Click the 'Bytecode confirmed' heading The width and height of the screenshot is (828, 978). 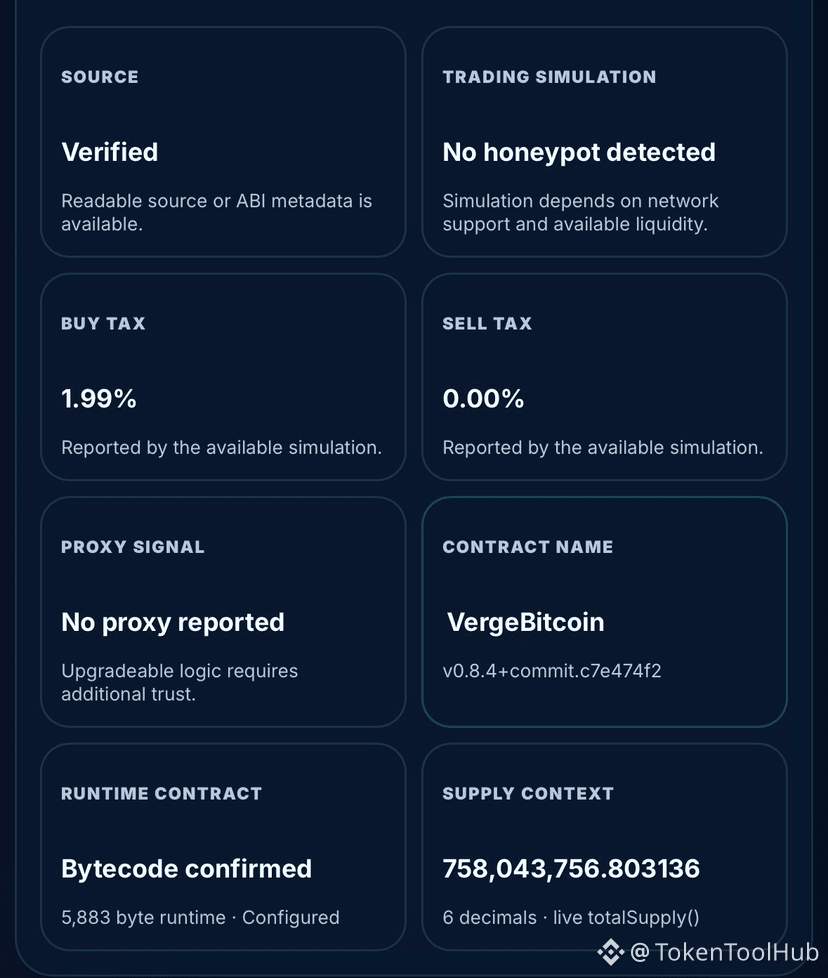(186, 868)
